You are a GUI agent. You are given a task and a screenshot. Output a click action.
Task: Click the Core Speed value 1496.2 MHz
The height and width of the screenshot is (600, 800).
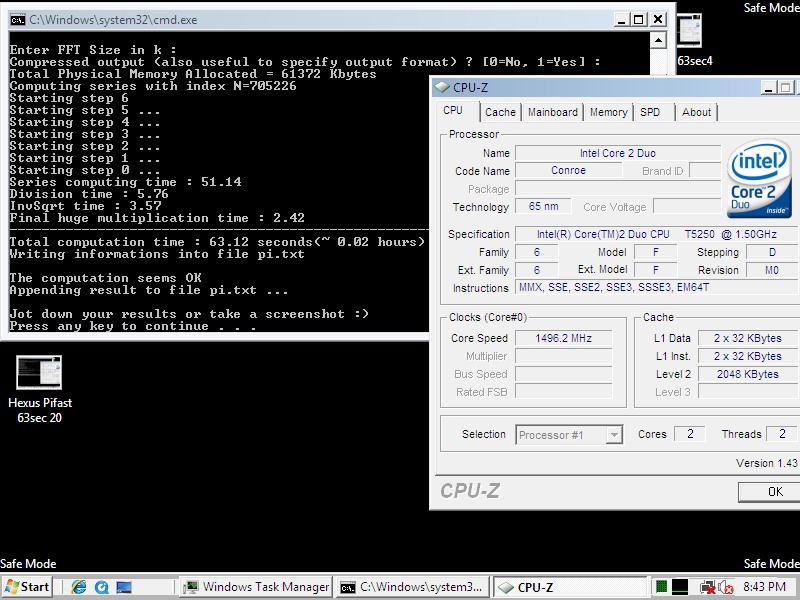pyautogui.click(x=563, y=338)
